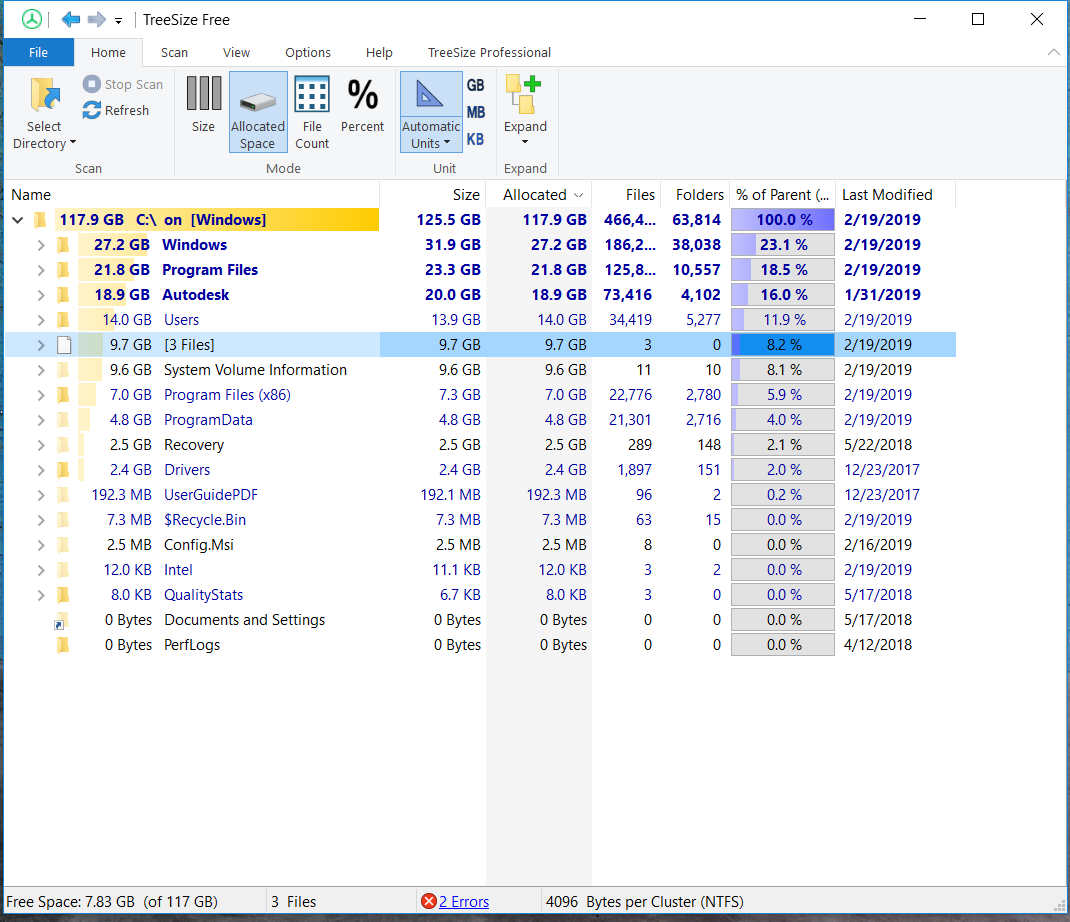Click the Drivers folder icon
The height and width of the screenshot is (922, 1070).
tap(63, 470)
